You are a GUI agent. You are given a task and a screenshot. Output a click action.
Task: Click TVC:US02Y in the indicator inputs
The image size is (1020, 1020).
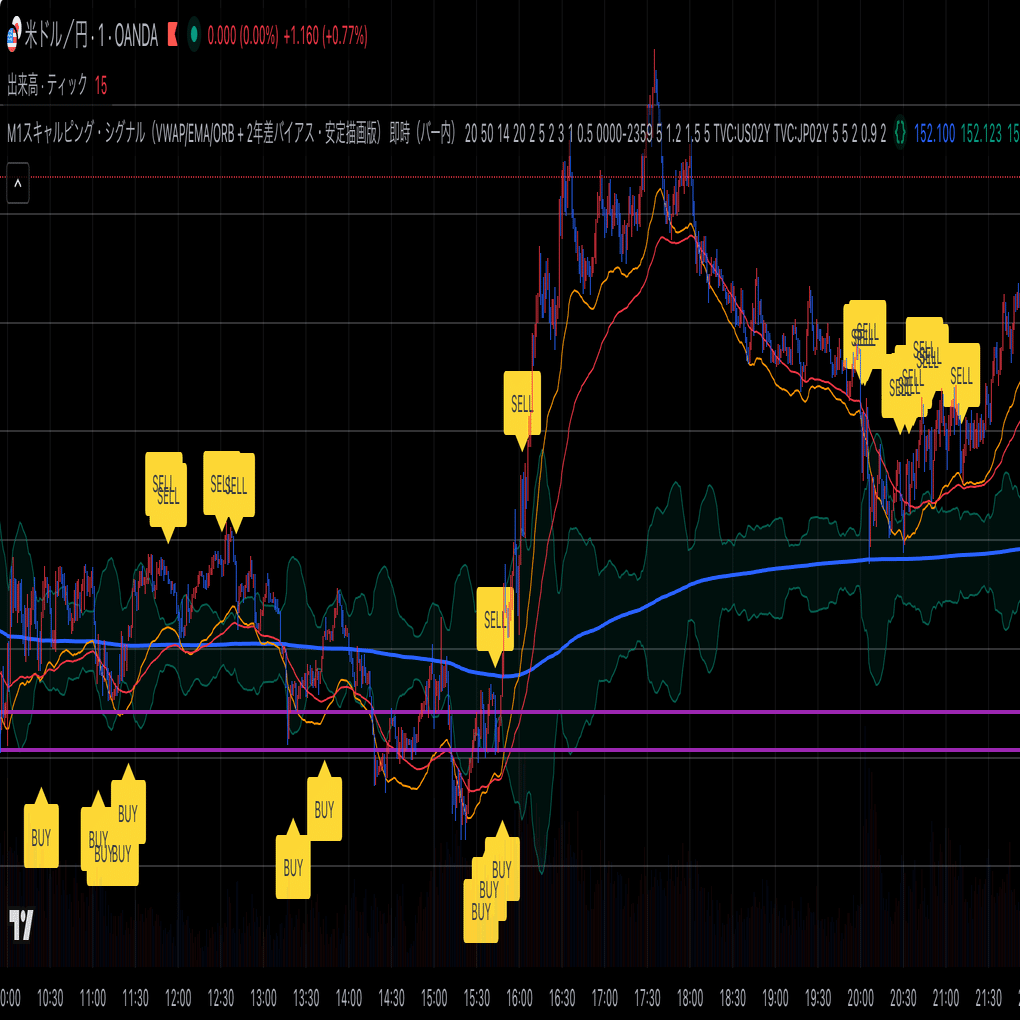(742, 133)
